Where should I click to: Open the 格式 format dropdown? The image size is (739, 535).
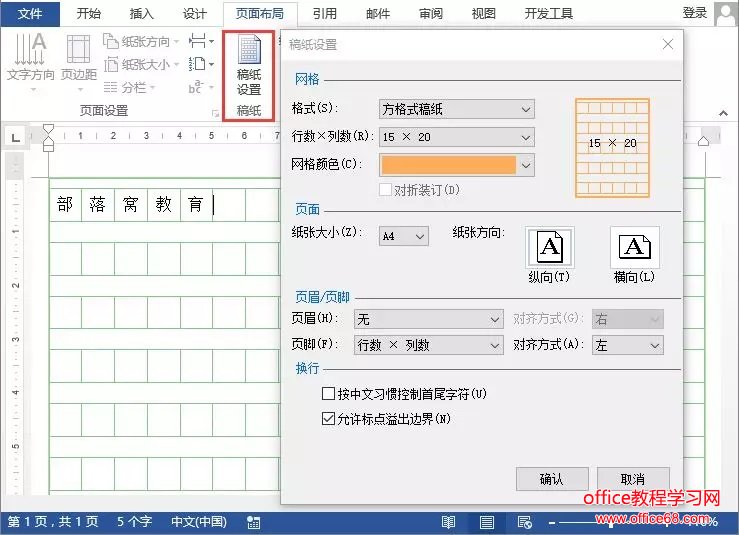(457, 109)
